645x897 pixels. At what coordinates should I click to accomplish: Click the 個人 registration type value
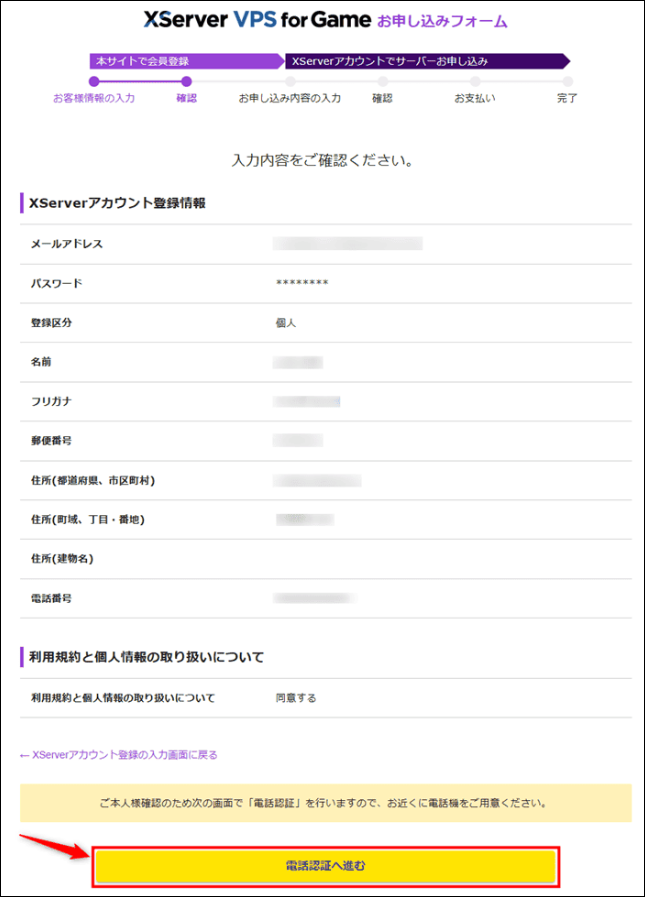[286, 323]
